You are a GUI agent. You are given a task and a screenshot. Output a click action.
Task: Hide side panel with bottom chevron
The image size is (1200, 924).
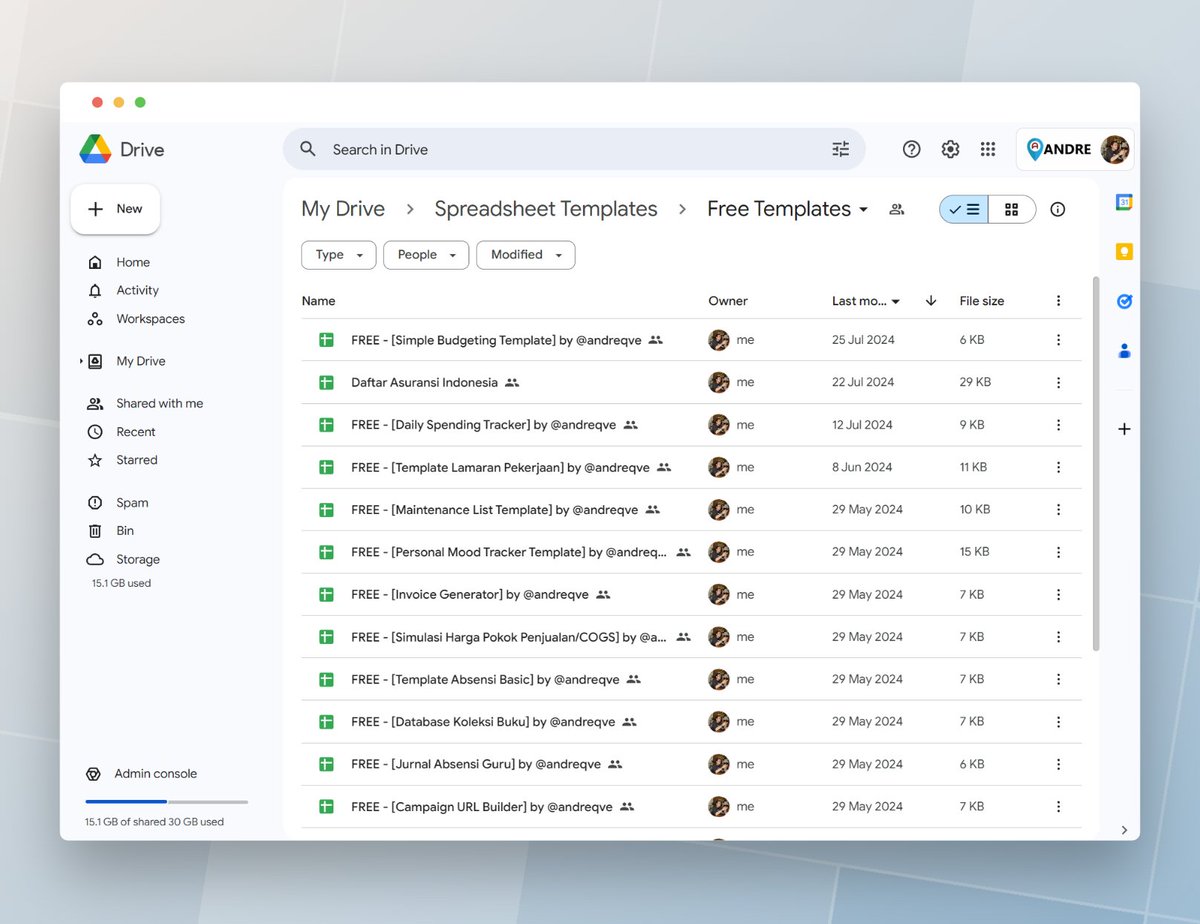1124,830
